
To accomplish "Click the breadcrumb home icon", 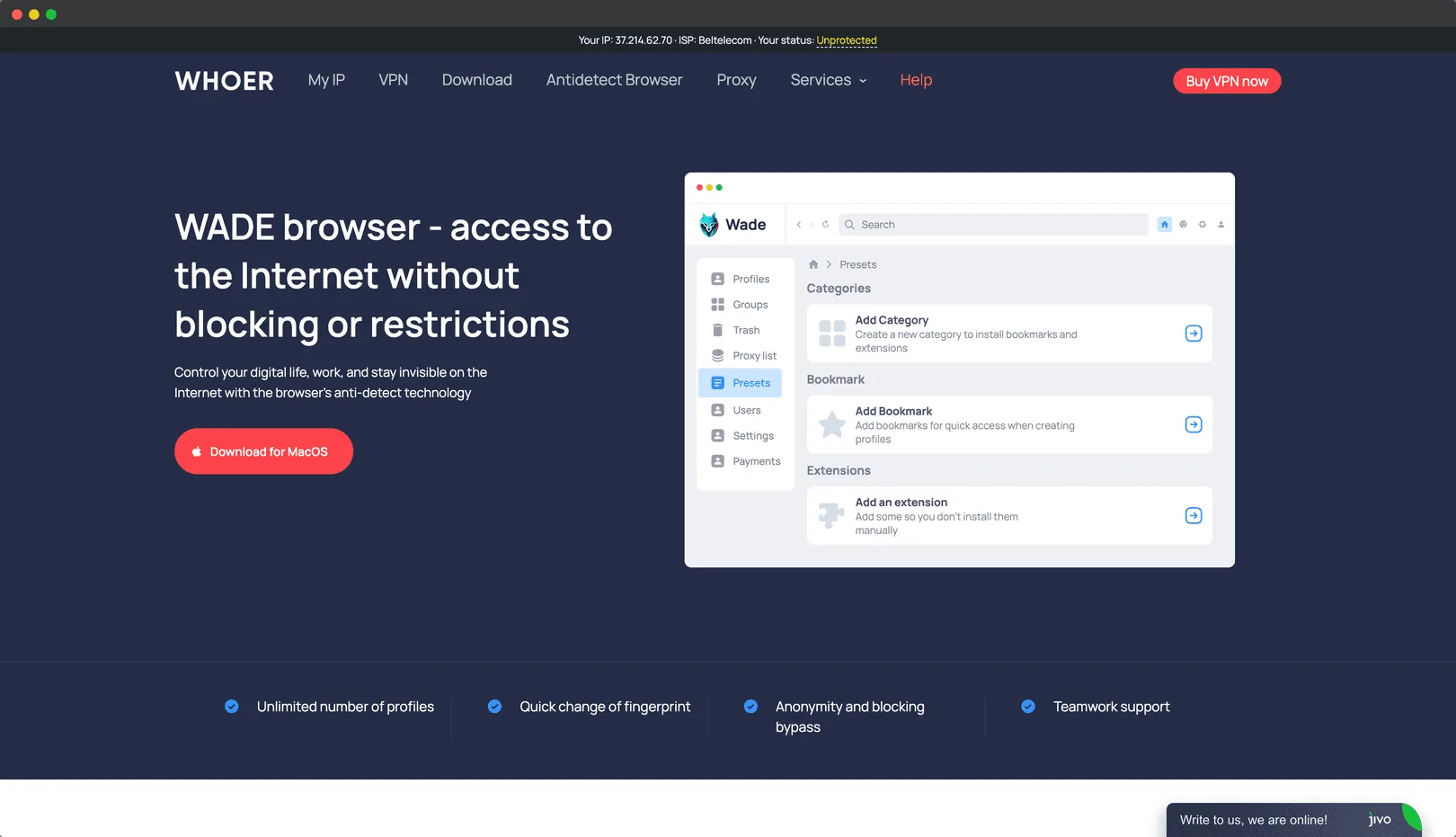I will [813, 264].
